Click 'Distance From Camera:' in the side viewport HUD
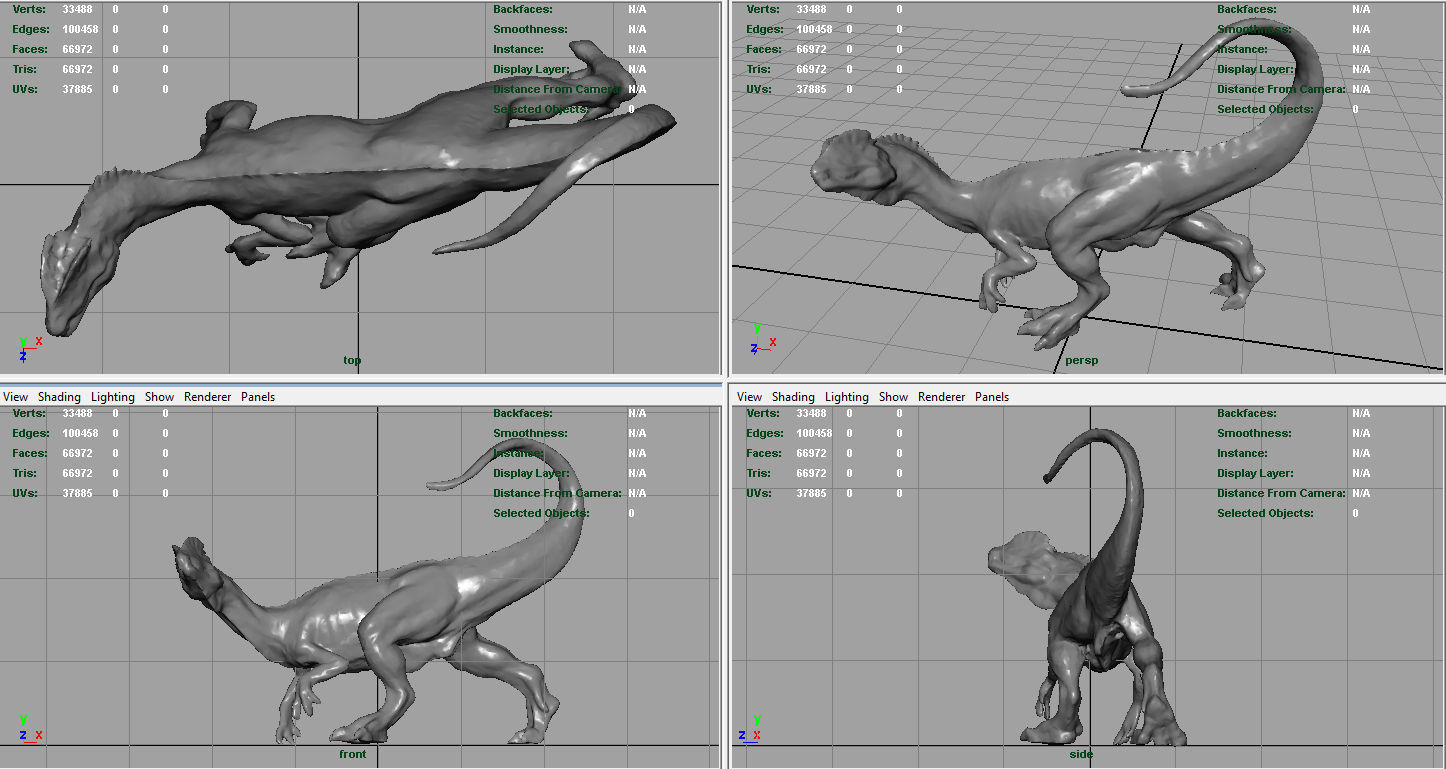This screenshot has height=769, width=1446. pos(1281,493)
